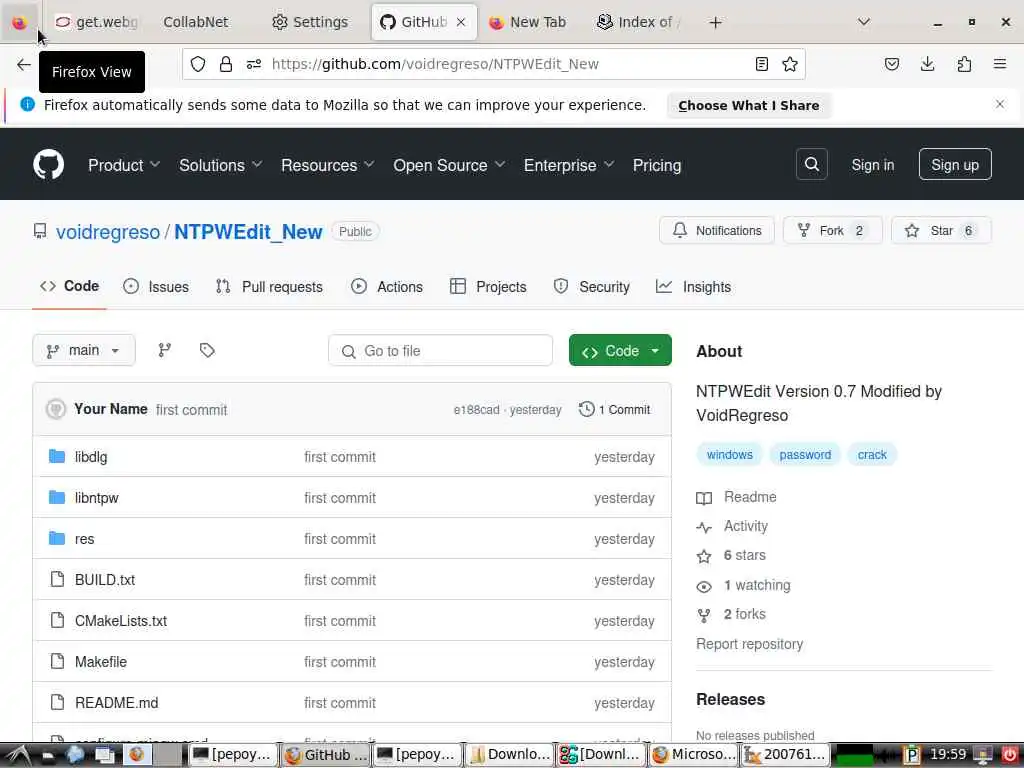This screenshot has height=768, width=1024.
Task: Go to the GitHub logo homepage
Action: click(48, 165)
